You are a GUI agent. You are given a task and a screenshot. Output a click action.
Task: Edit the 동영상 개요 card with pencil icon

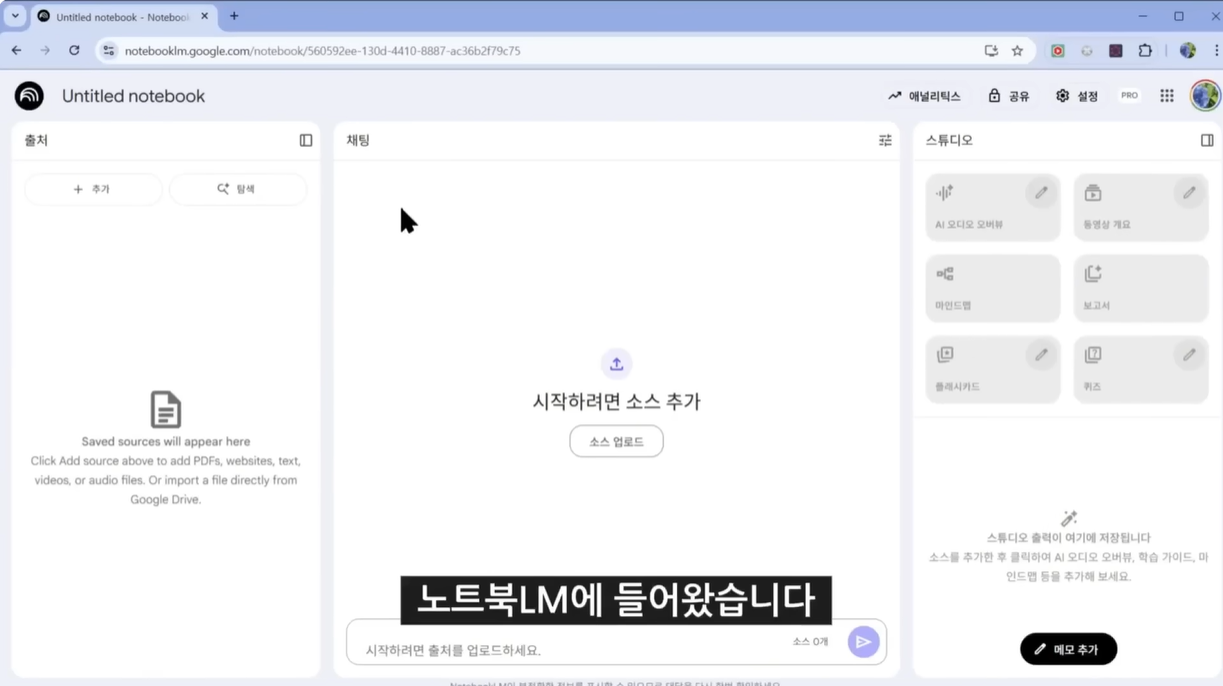pyautogui.click(x=1188, y=193)
